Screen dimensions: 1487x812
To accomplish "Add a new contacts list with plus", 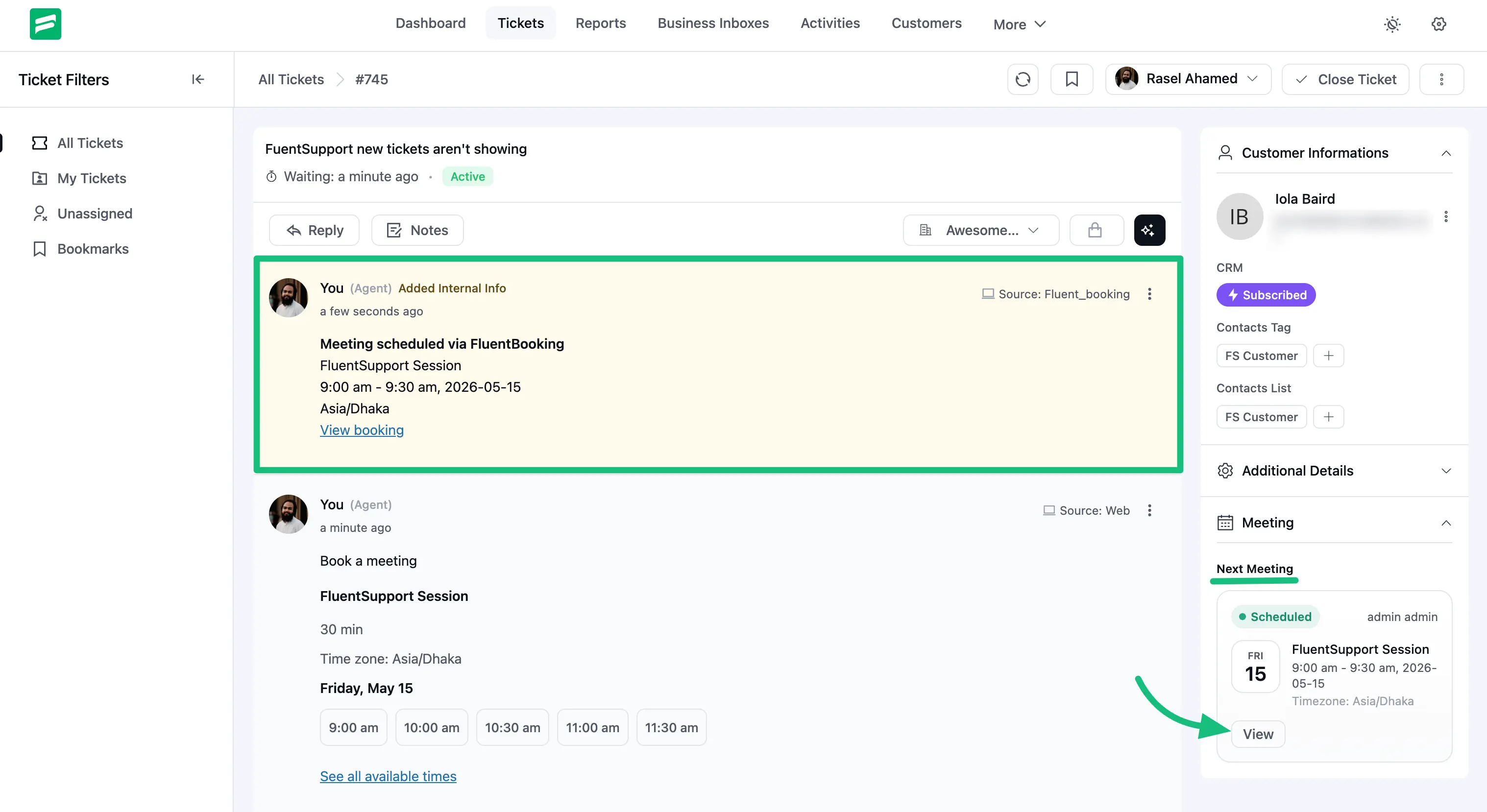I will click(1328, 417).
